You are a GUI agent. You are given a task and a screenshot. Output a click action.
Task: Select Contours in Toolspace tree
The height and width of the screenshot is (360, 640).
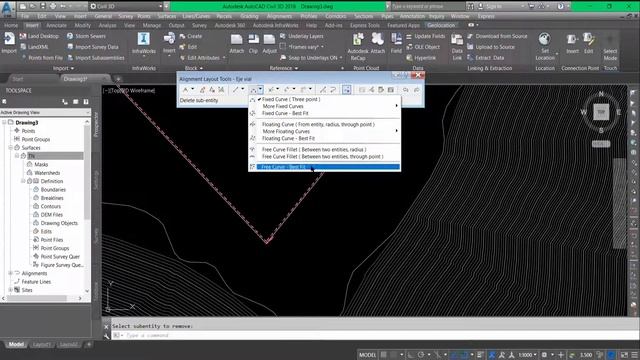(51, 206)
